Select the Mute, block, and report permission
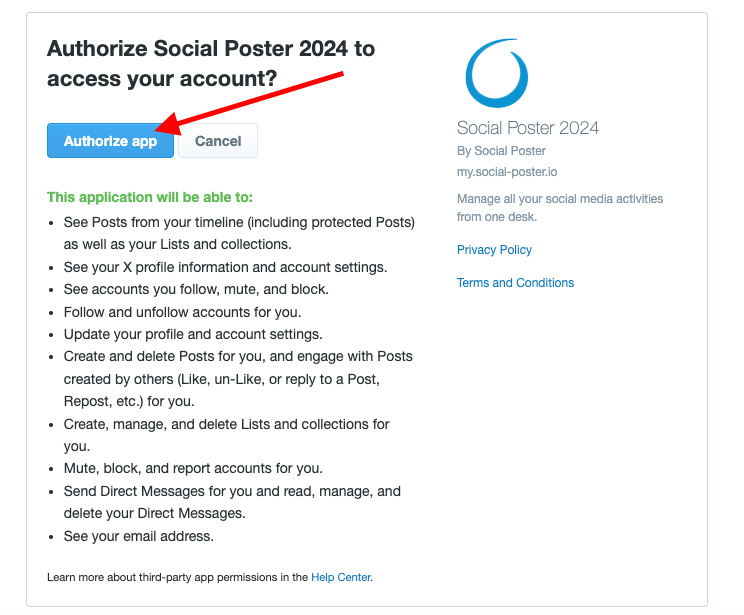744x615 pixels. pyautogui.click(x=193, y=468)
